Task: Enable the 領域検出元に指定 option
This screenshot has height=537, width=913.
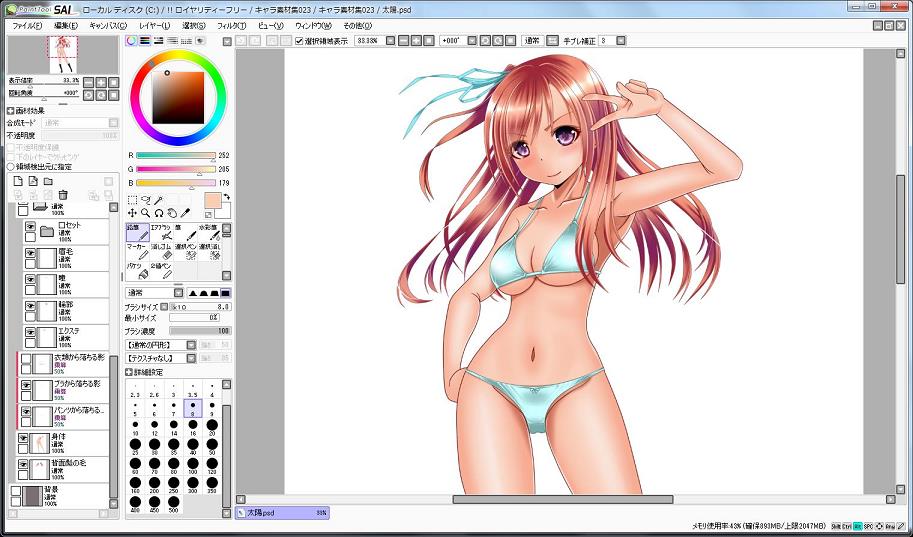Action: point(11,167)
